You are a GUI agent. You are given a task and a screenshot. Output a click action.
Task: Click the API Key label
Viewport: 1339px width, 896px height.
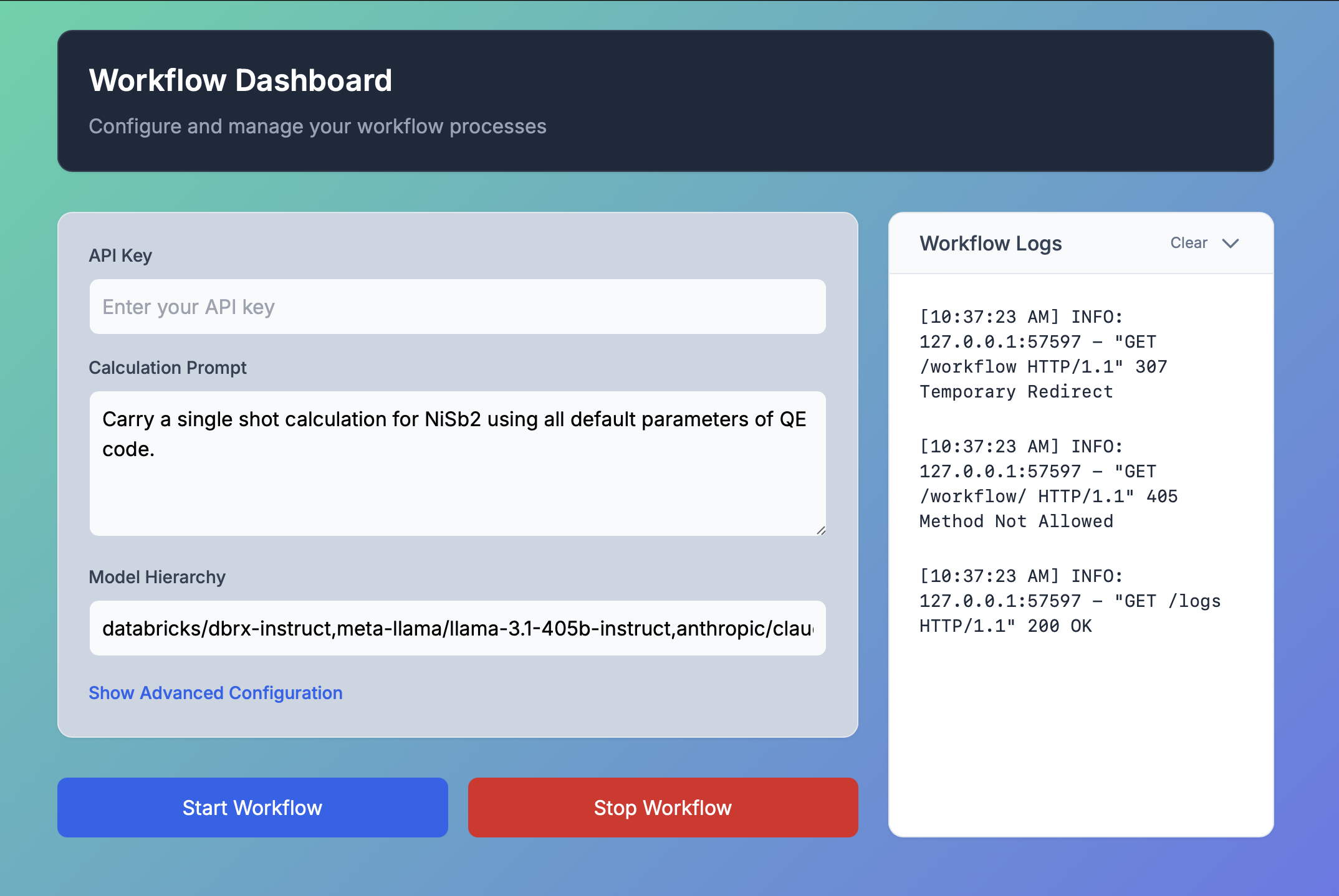click(120, 255)
